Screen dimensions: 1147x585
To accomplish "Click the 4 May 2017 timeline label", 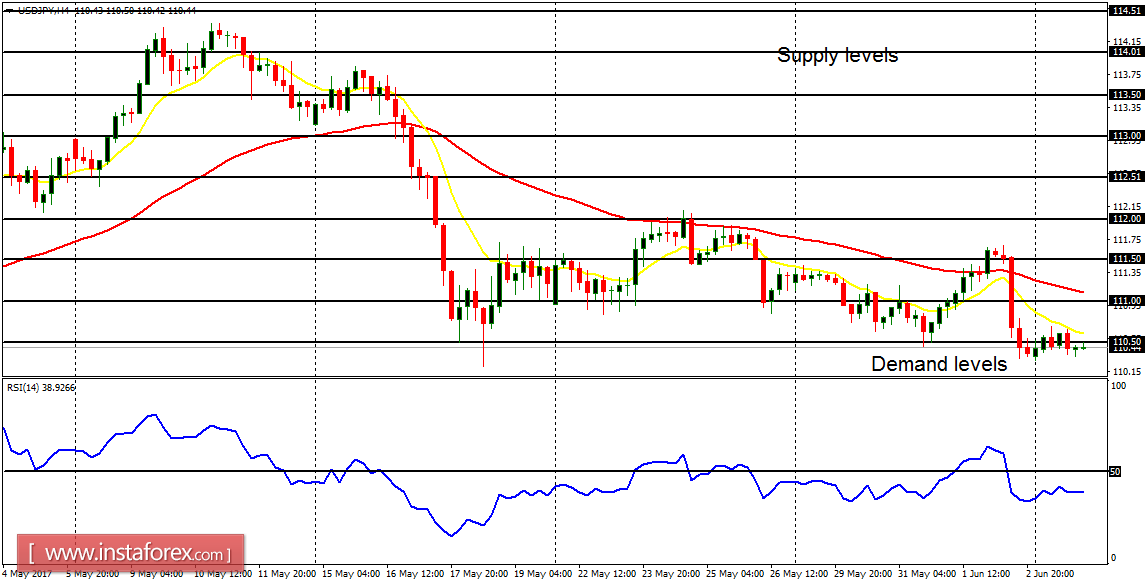I will [28, 575].
